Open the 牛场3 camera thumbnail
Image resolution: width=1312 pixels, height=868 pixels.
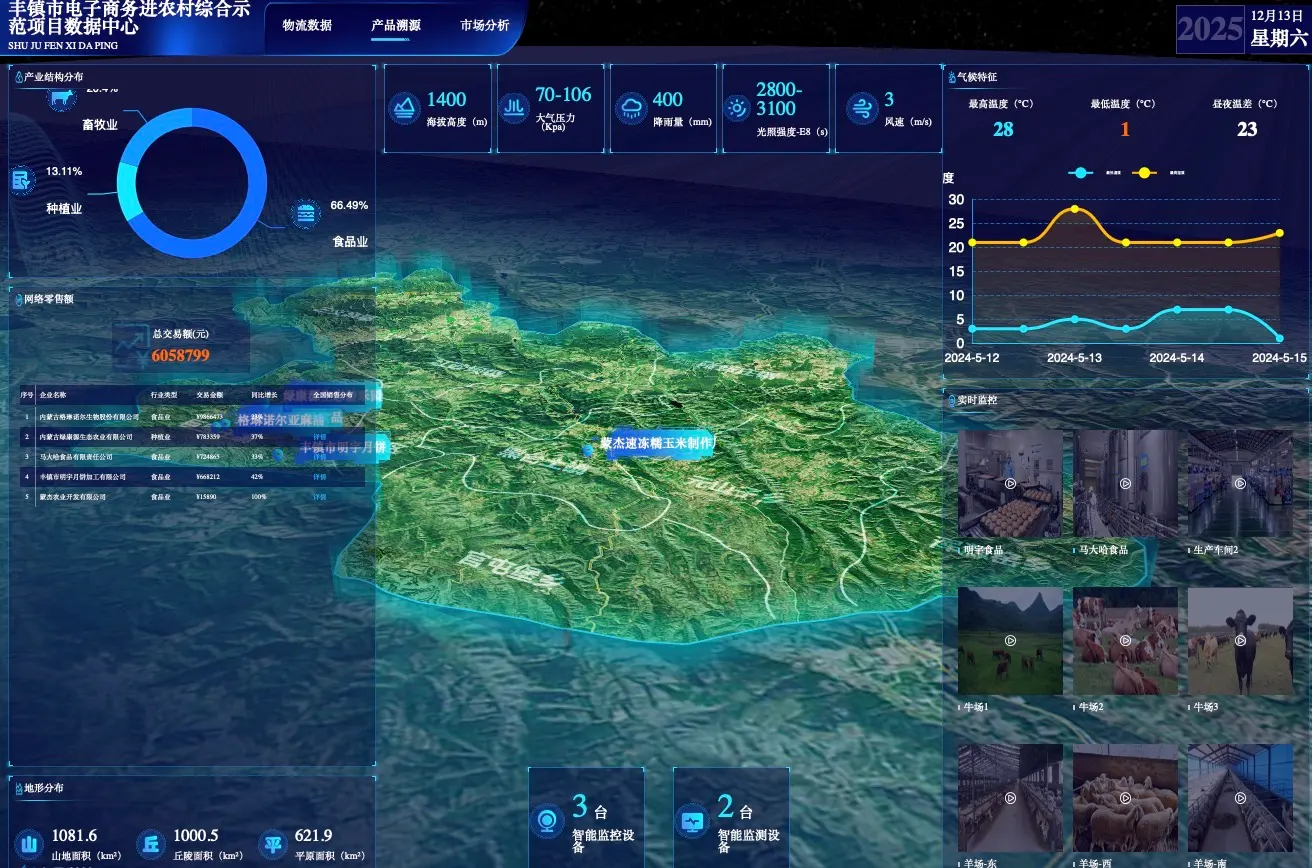coord(1240,641)
